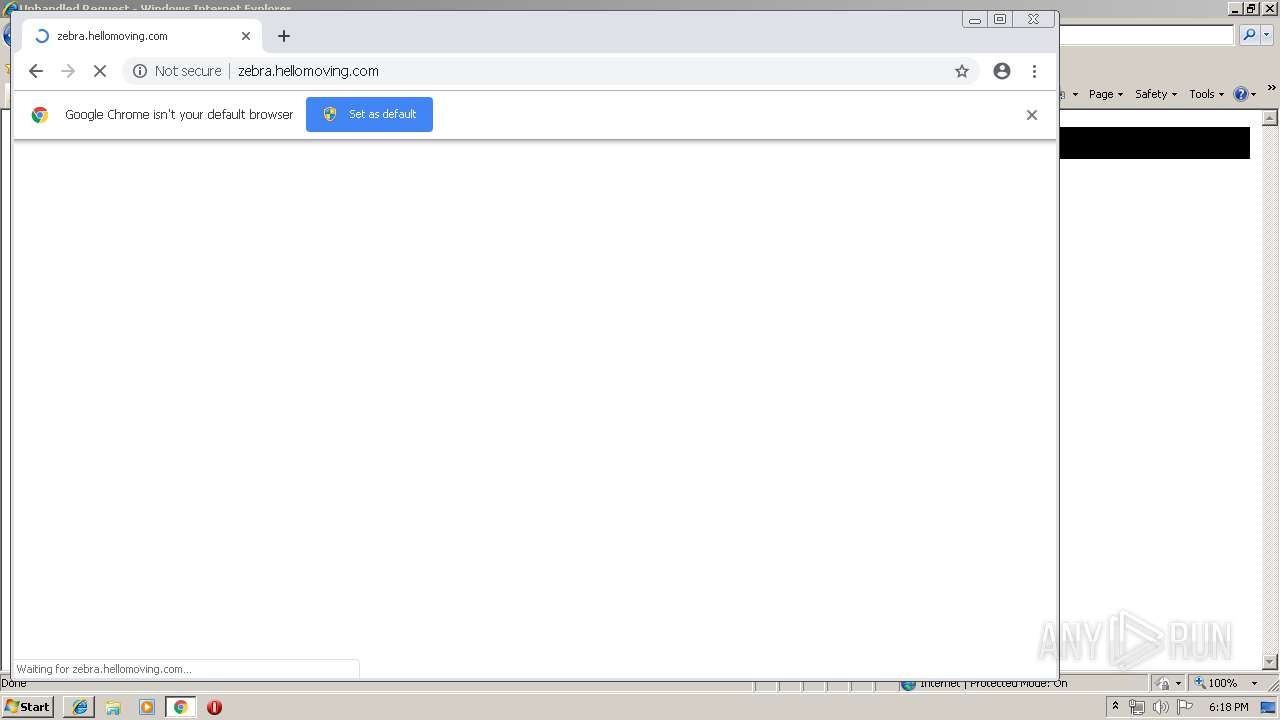
Task: Click the 6:18 PM clock
Action: 1228,707
